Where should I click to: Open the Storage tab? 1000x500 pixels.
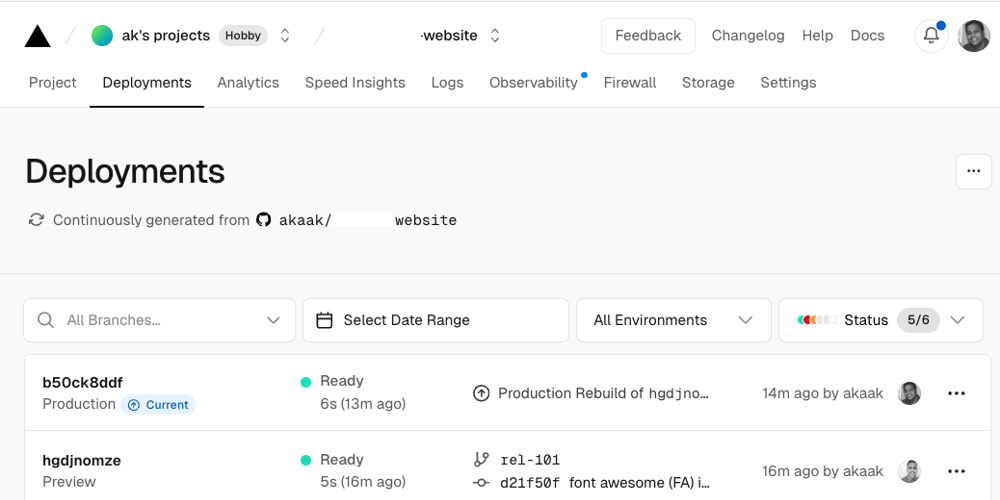coord(708,83)
